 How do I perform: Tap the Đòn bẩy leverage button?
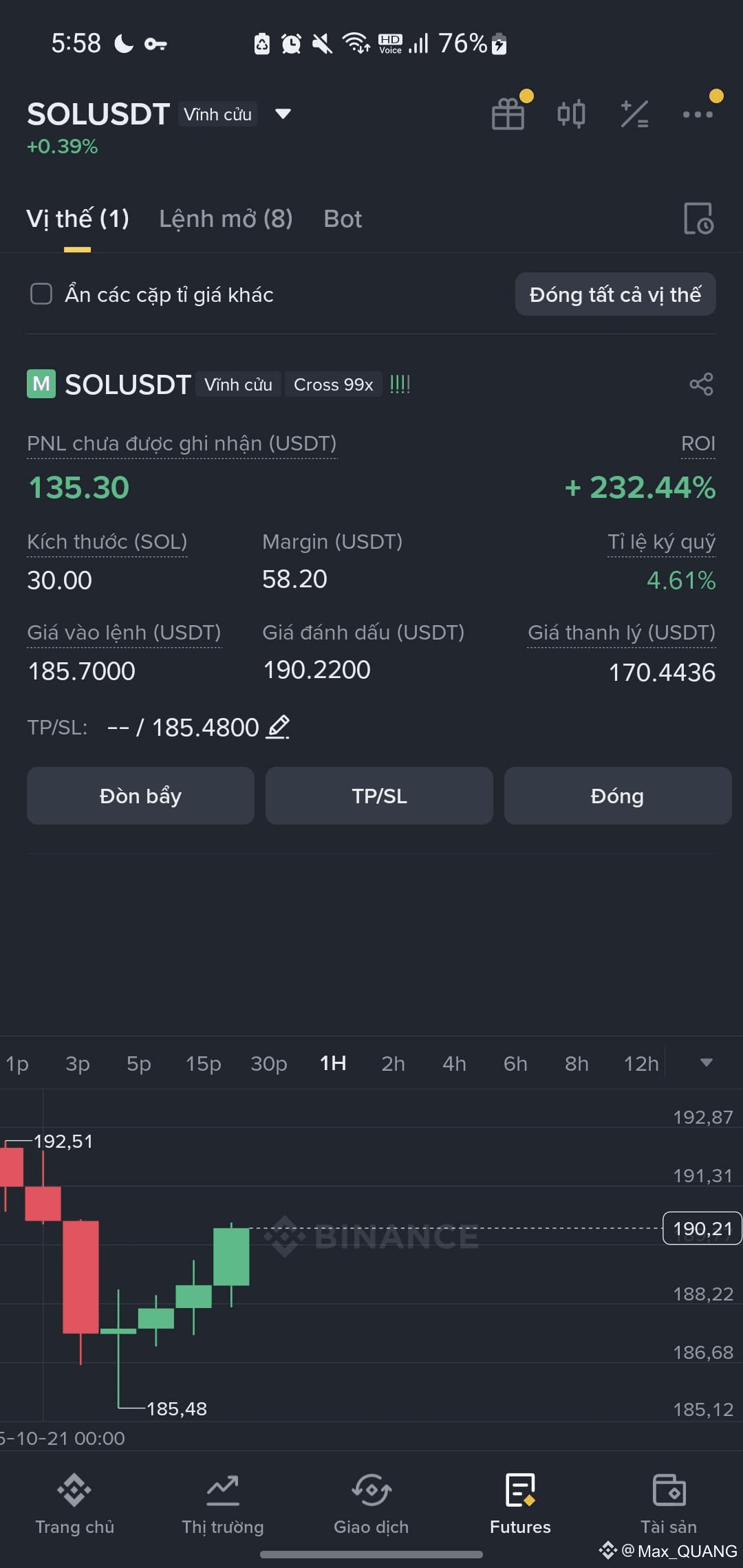[x=140, y=796]
